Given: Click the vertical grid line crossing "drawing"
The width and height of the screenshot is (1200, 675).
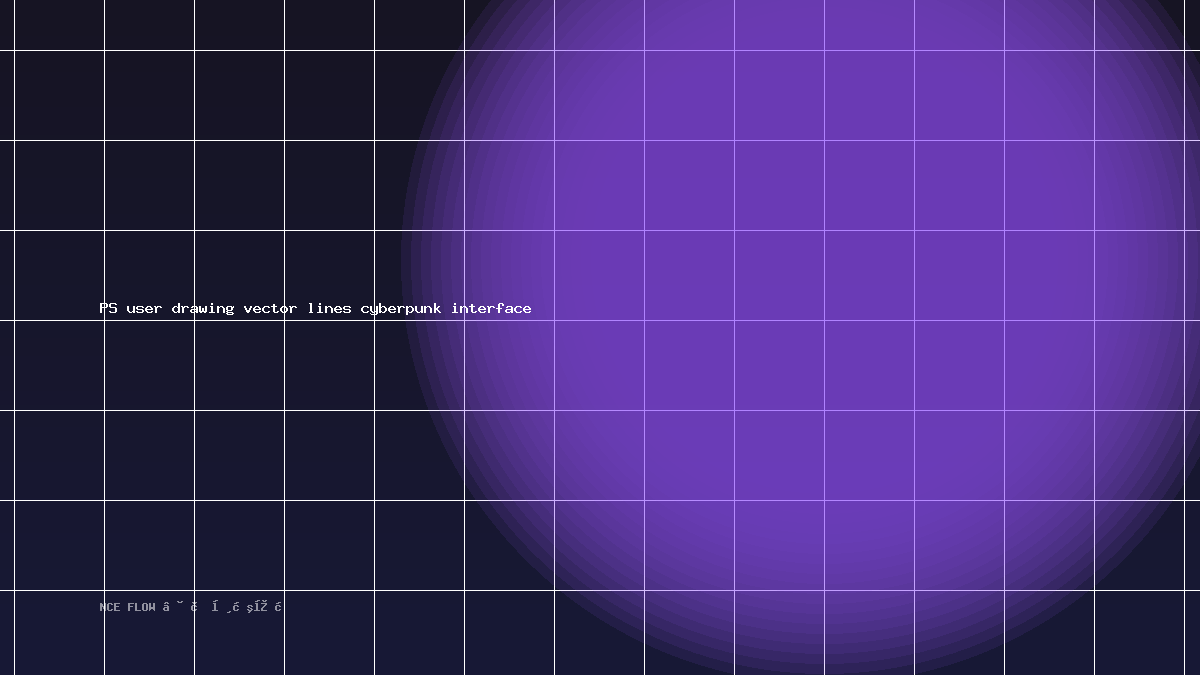Looking at the screenshot, I should tap(194, 309).
